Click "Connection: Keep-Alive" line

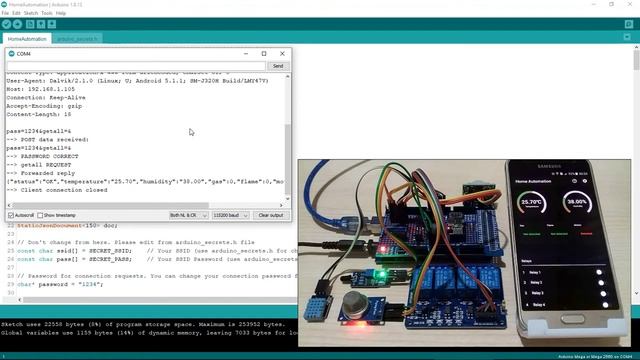click(x=46, y=98)
